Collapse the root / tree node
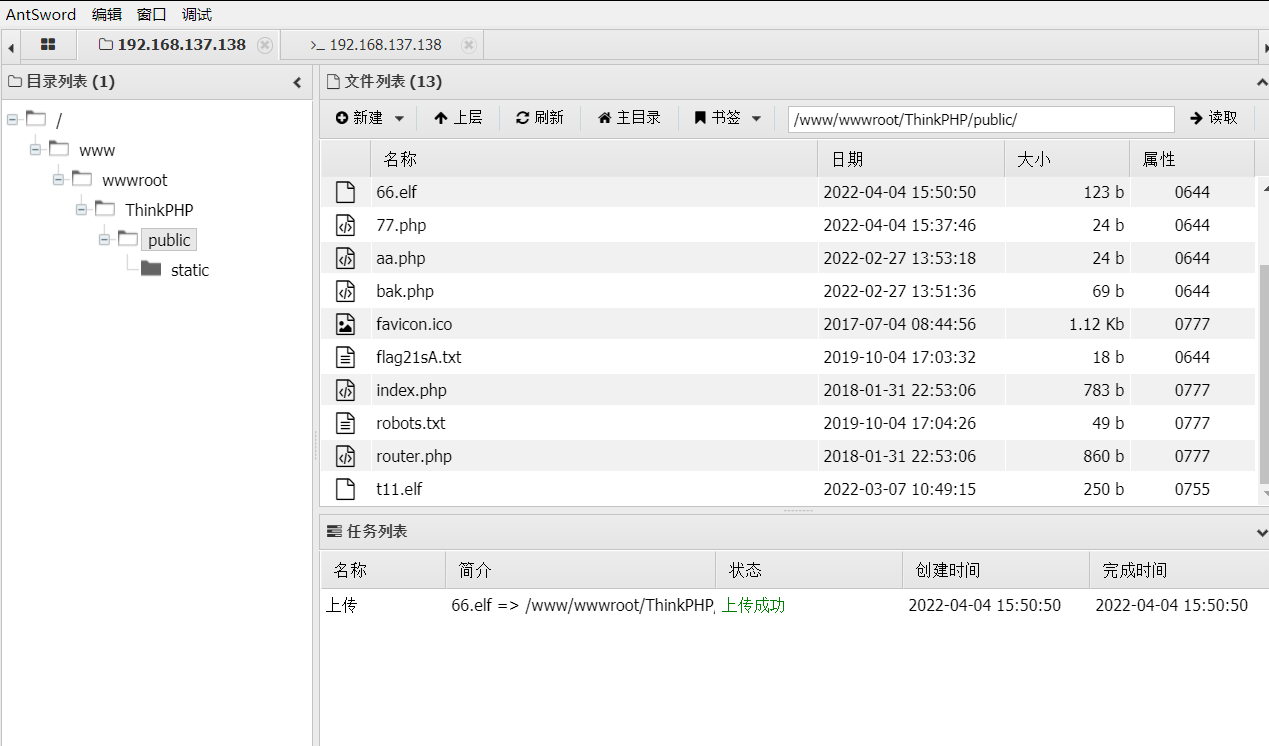This screenshot has width=1269, height=746. (x=13, y=119)
